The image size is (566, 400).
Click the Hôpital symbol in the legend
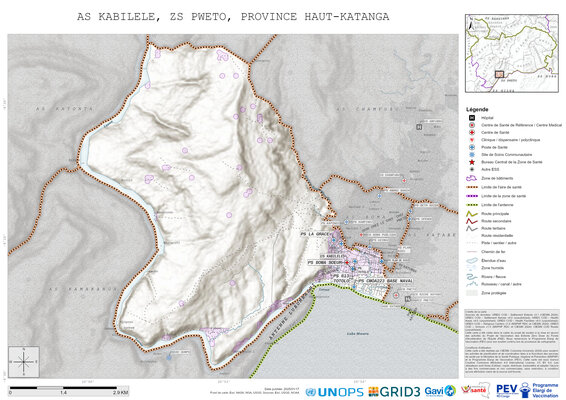point(471,118)
